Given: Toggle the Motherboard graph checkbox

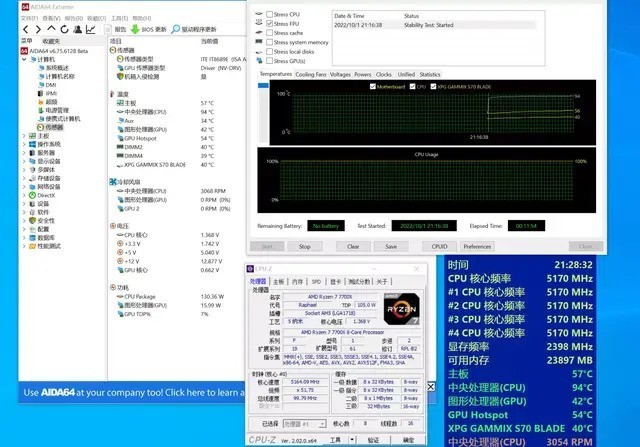Looking at the screenshot, I should click(373, 87).
